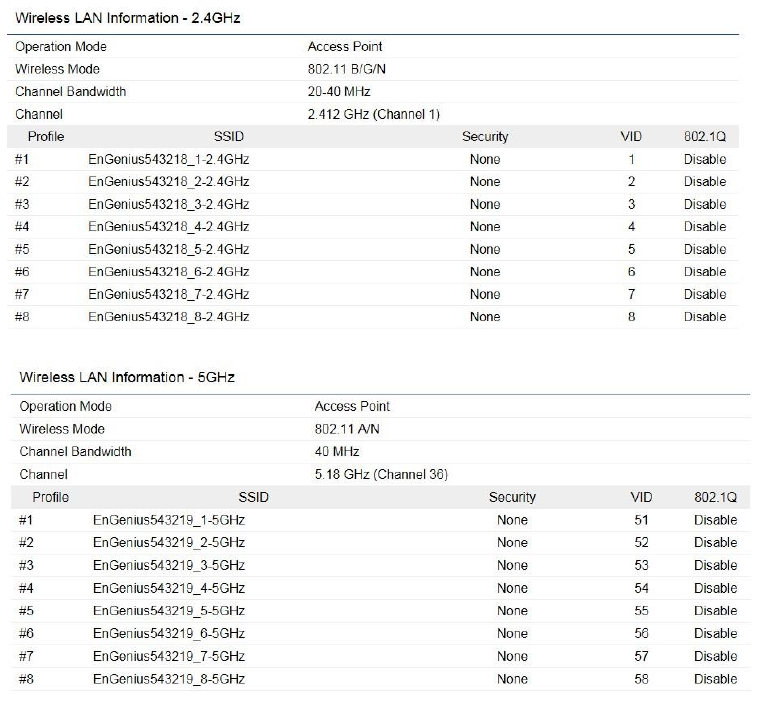The width and height of the screenshot is (762, 701).
Task: Click 'Disable' in EnGenius543218_1-2.4GHz row
Action: (x=705, y=159)
